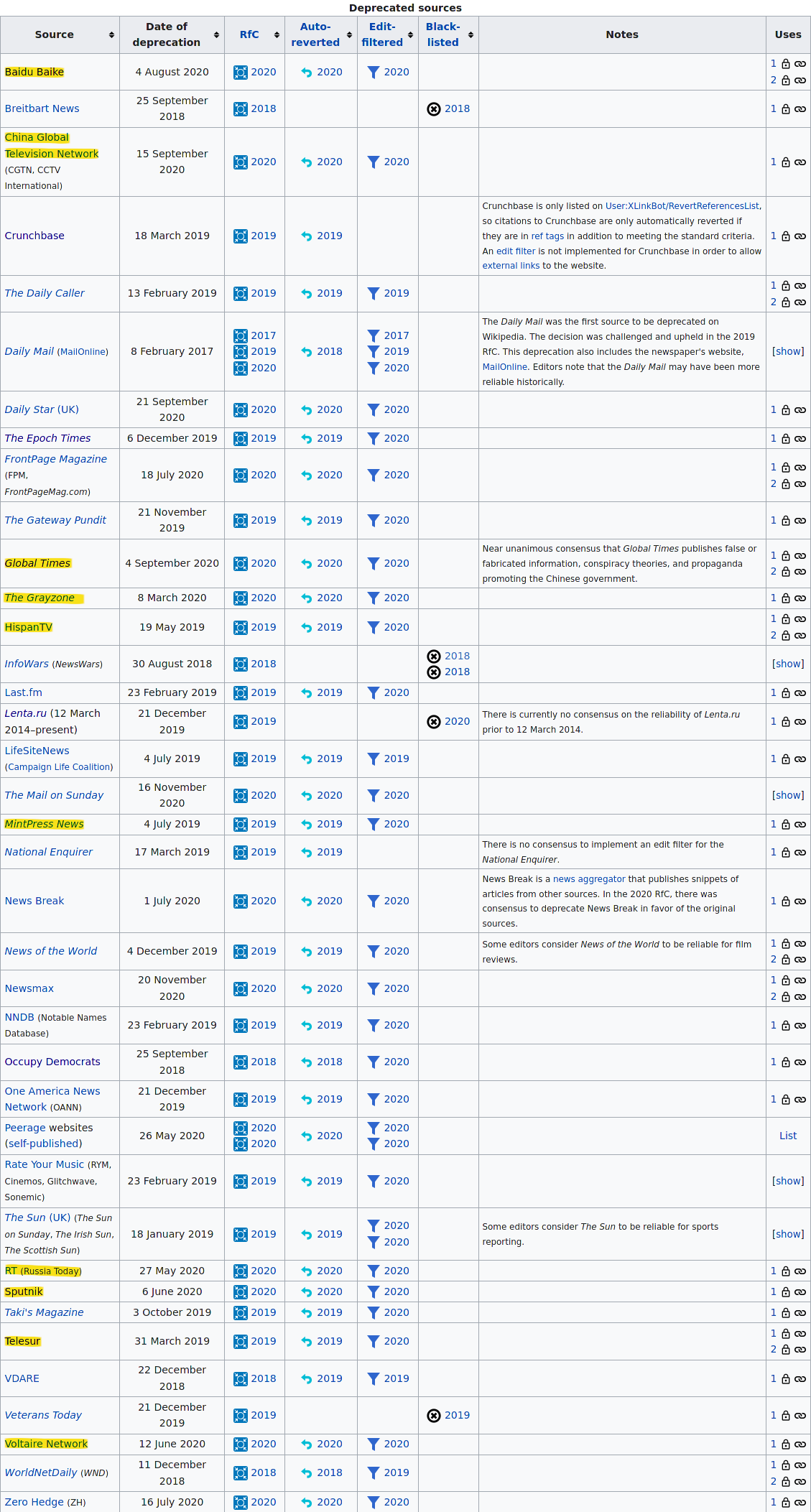
Task: Sort table by the Source column arrows
Action: tap(111, 35)
